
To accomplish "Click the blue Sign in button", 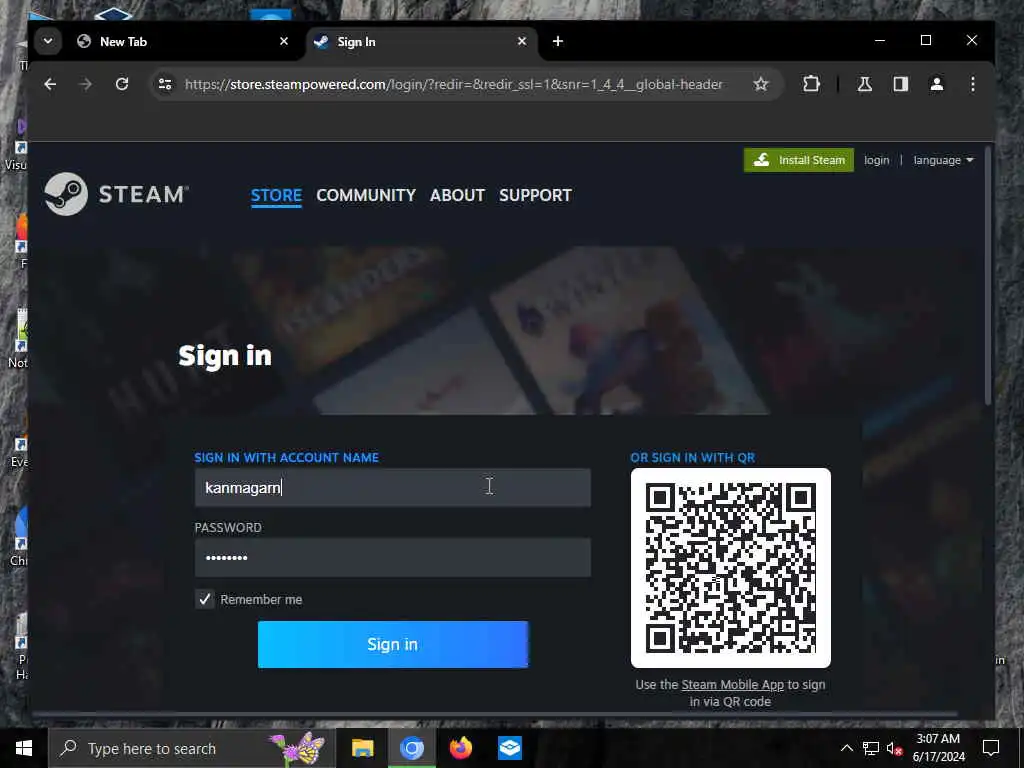I will (392, 645).
